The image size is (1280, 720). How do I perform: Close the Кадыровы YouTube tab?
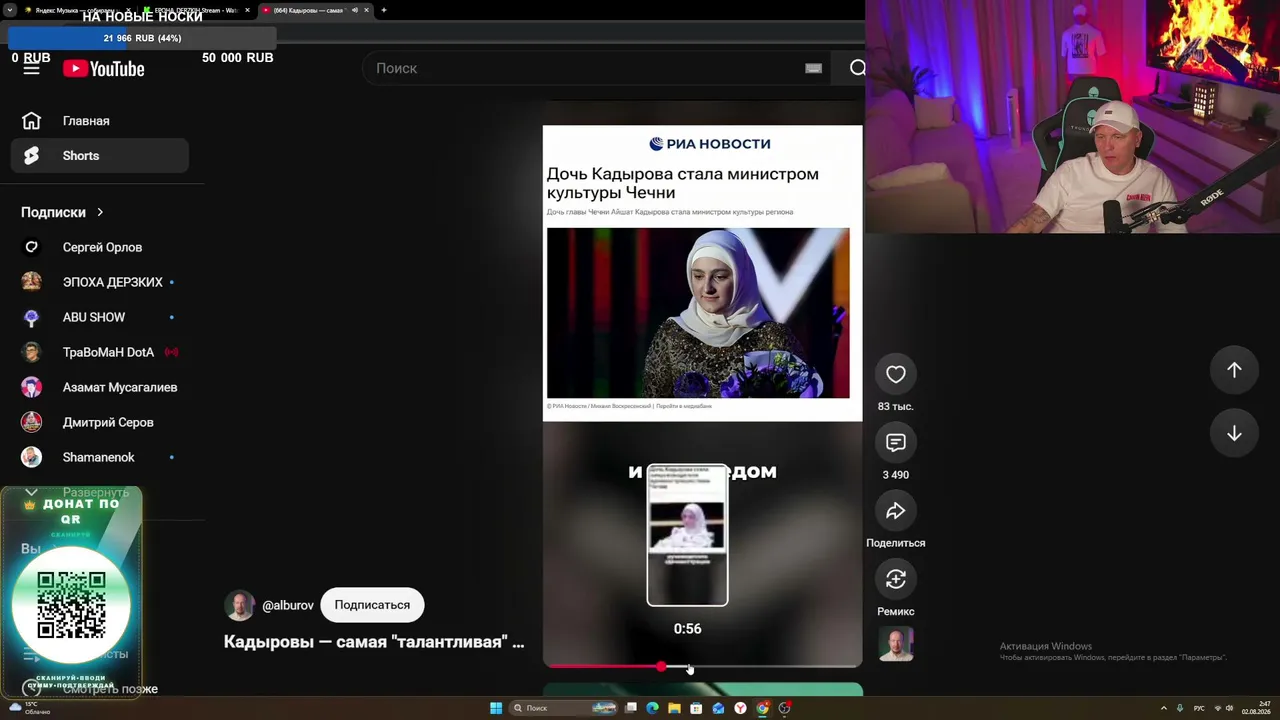pyautogui.click(x=367, y=10)
